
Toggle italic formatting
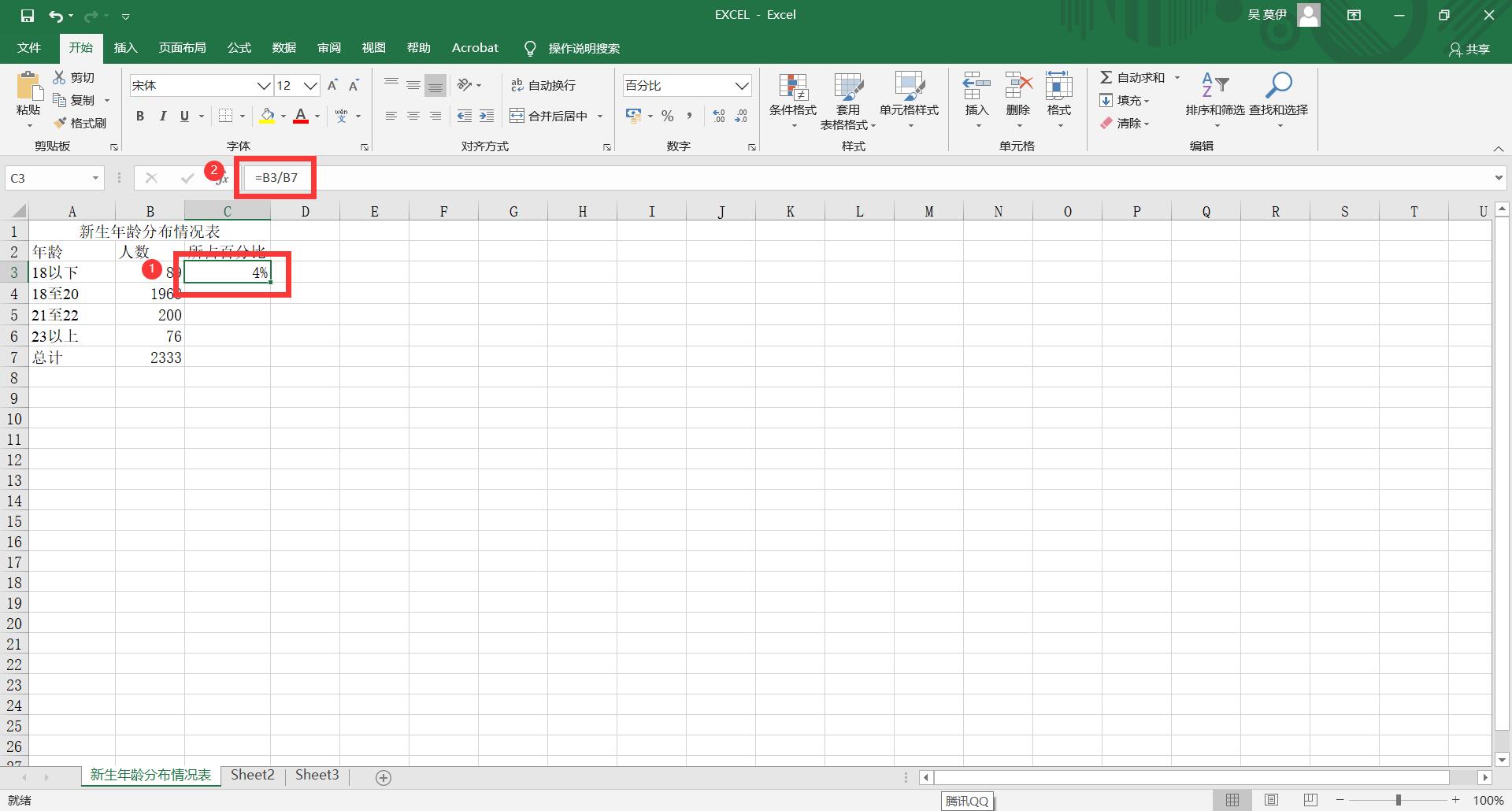click(x=162, y=116)
